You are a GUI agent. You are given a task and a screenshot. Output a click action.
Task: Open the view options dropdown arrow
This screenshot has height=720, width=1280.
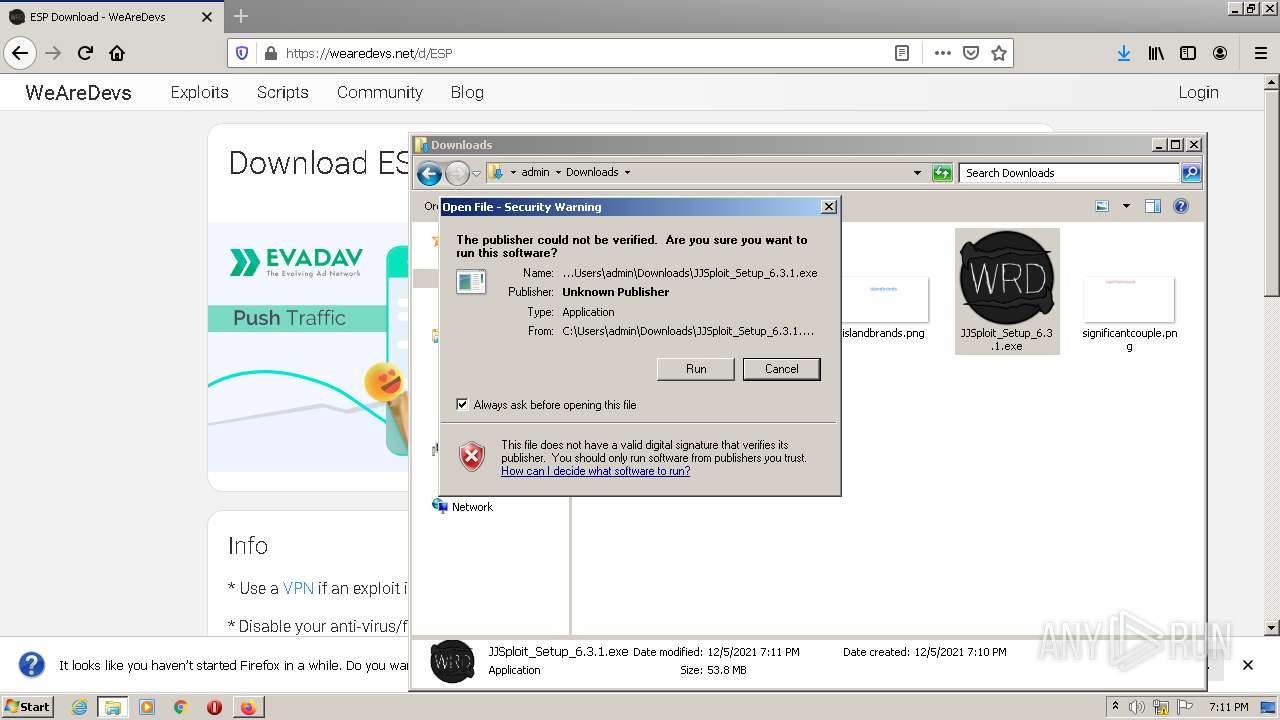click(1126, 206)
